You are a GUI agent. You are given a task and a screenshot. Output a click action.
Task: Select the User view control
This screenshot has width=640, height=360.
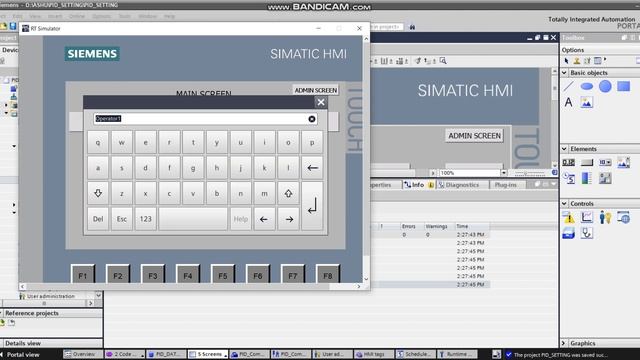(x=605, y=217)
